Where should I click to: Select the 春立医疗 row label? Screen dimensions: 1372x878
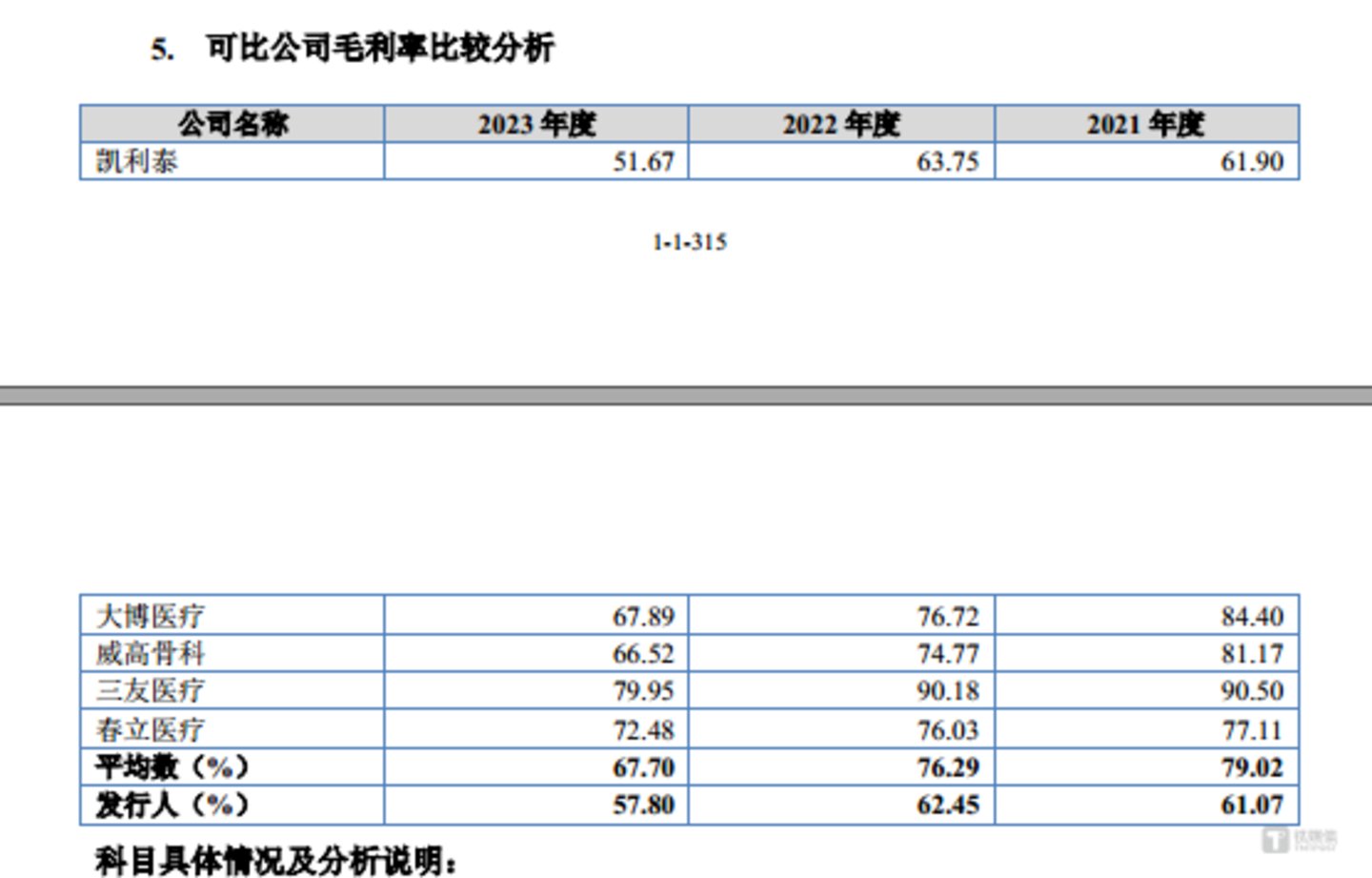point(151,729)
